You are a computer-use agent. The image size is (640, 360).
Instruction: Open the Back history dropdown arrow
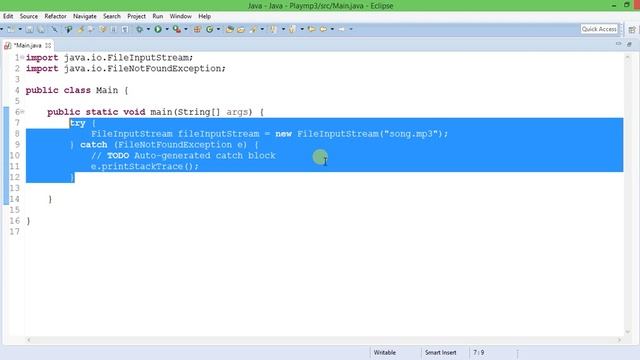(332, 29)
